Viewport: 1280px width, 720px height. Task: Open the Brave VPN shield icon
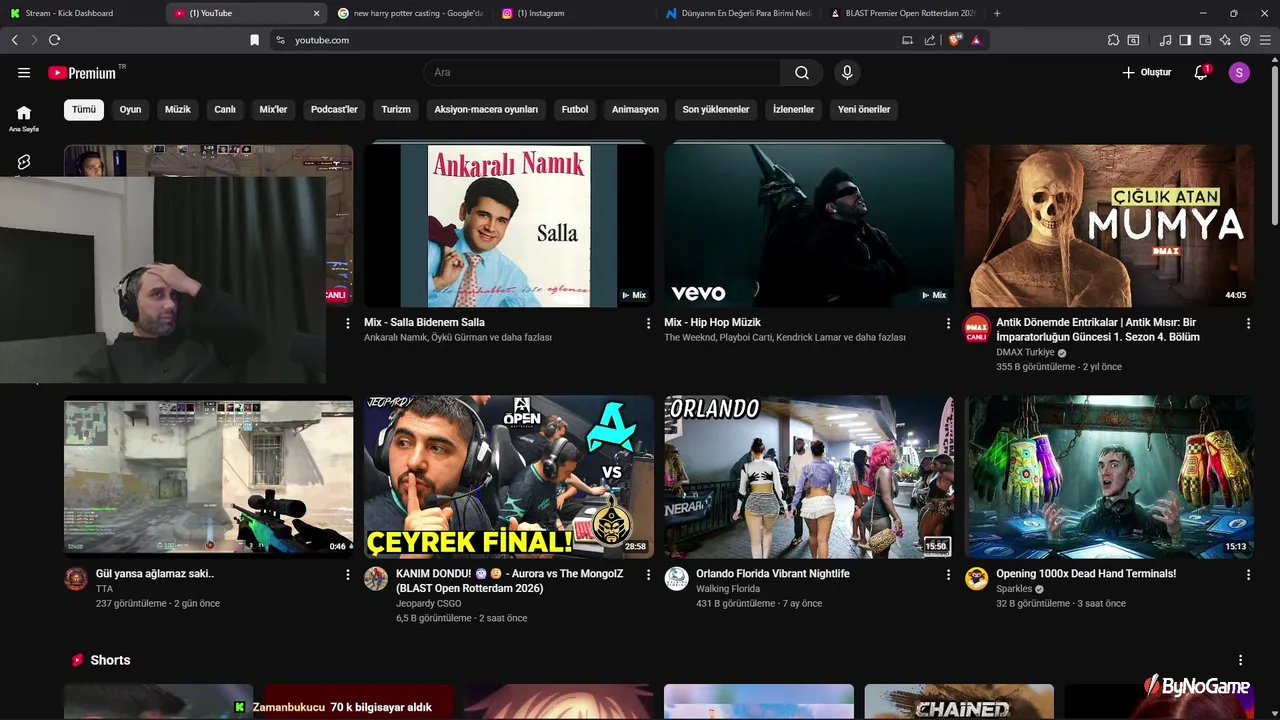(1245, 40)
